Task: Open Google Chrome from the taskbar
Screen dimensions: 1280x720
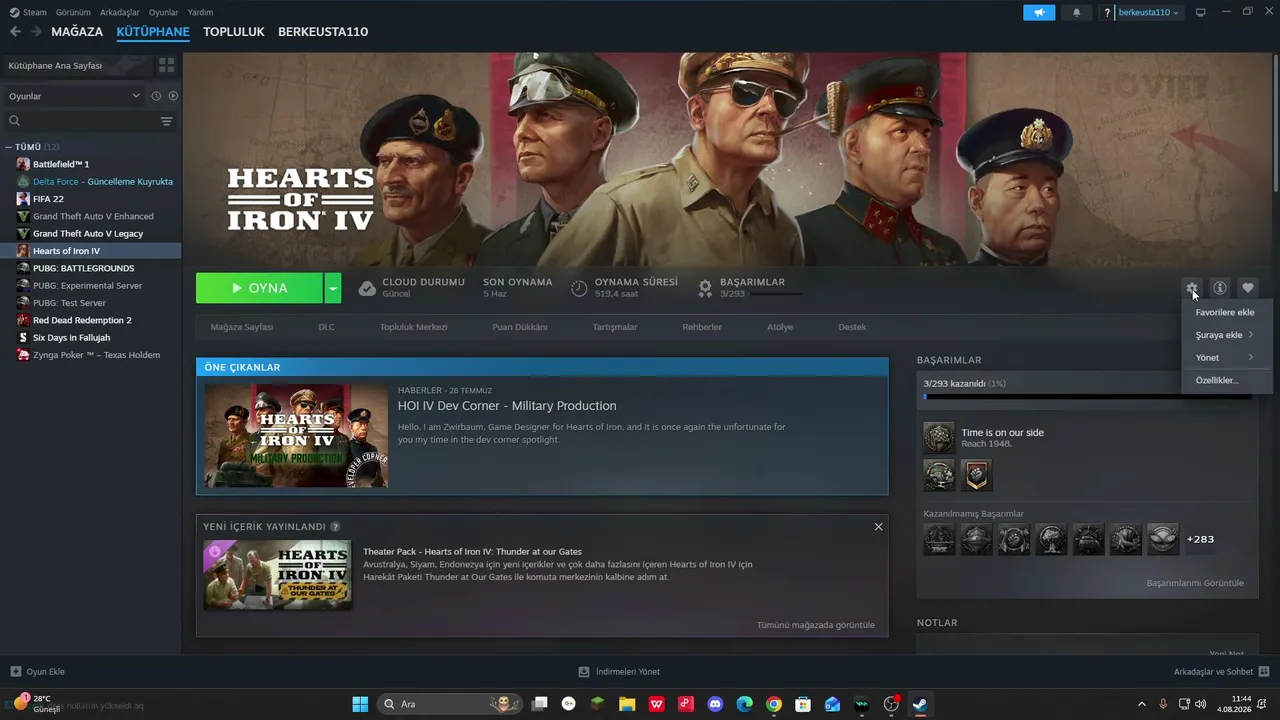Action: (773, 704)
